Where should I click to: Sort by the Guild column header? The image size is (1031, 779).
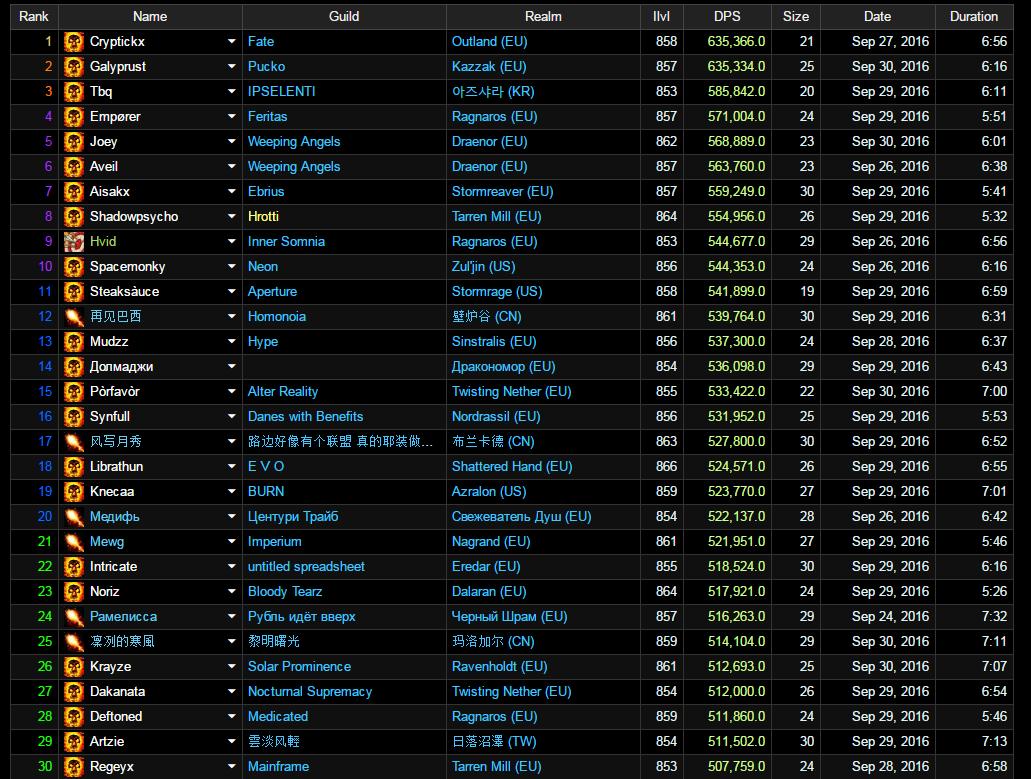pos(344,16)
